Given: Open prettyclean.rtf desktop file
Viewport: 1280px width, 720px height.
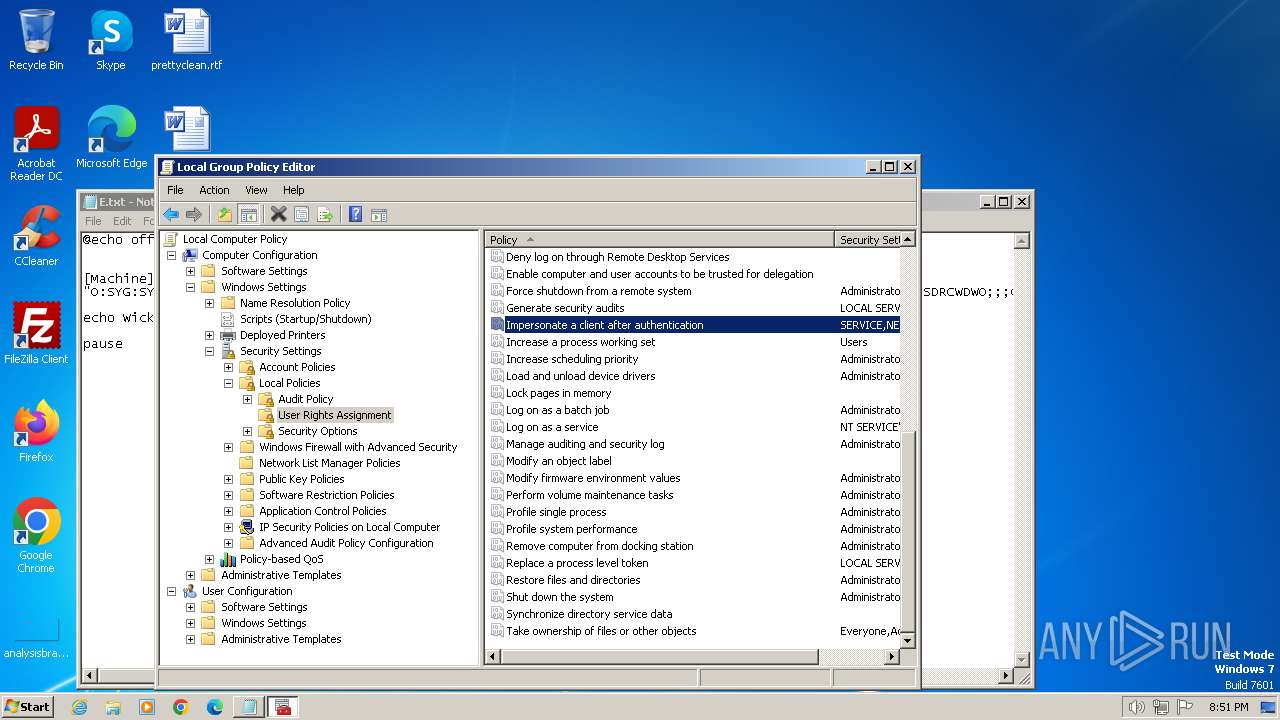Looking at the screenshot, I should [187, 40].
